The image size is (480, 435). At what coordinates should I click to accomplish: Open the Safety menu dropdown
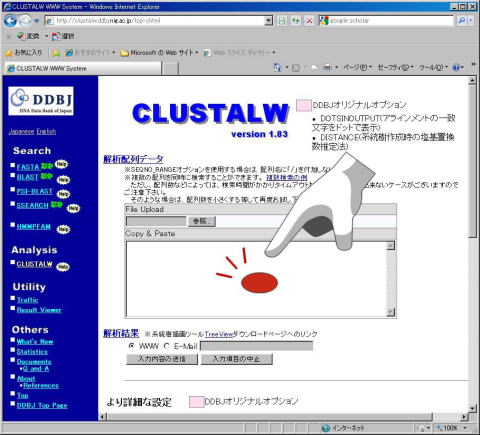click(x=395, y=67)
